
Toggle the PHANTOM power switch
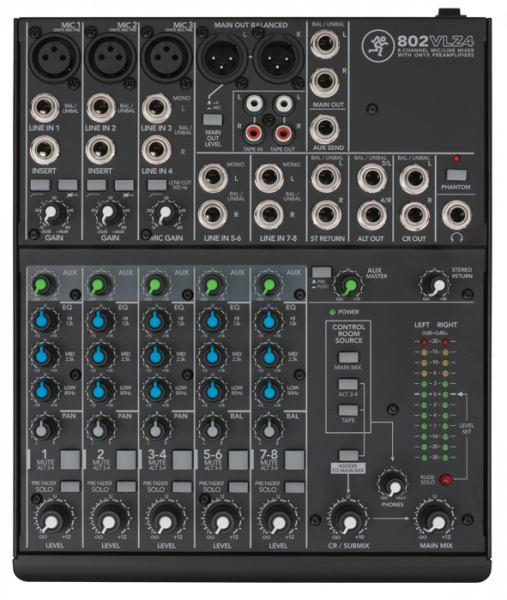pyautogui.click(x=456, y=175)
